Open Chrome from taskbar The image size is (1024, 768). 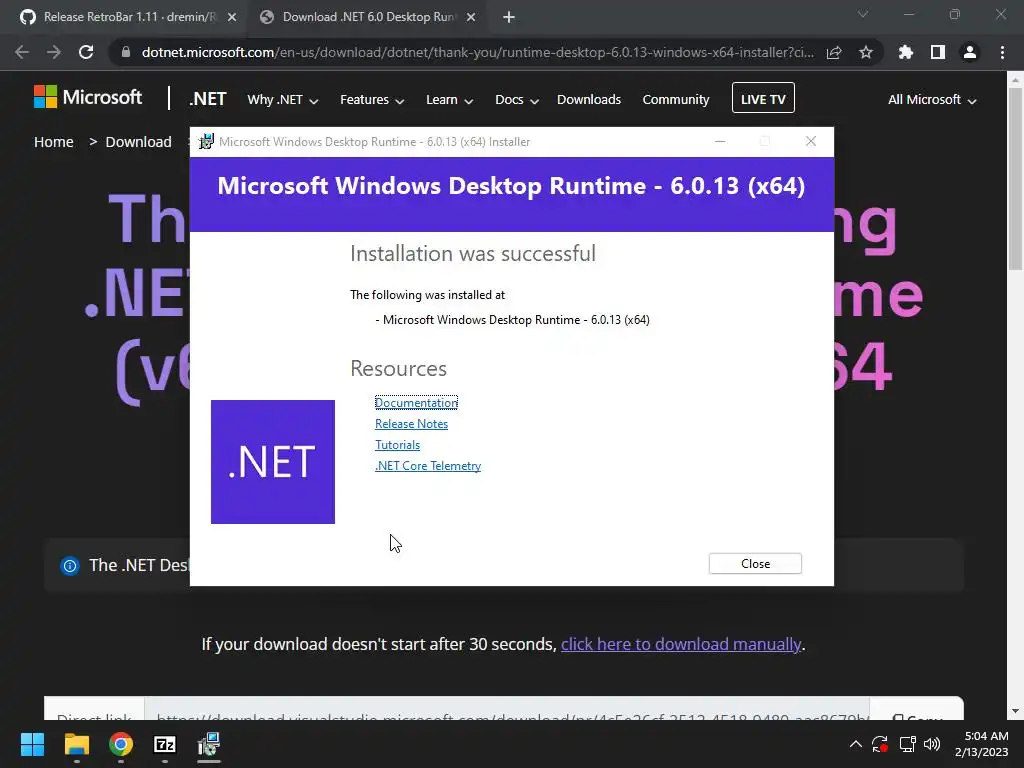tap(121, 744)
